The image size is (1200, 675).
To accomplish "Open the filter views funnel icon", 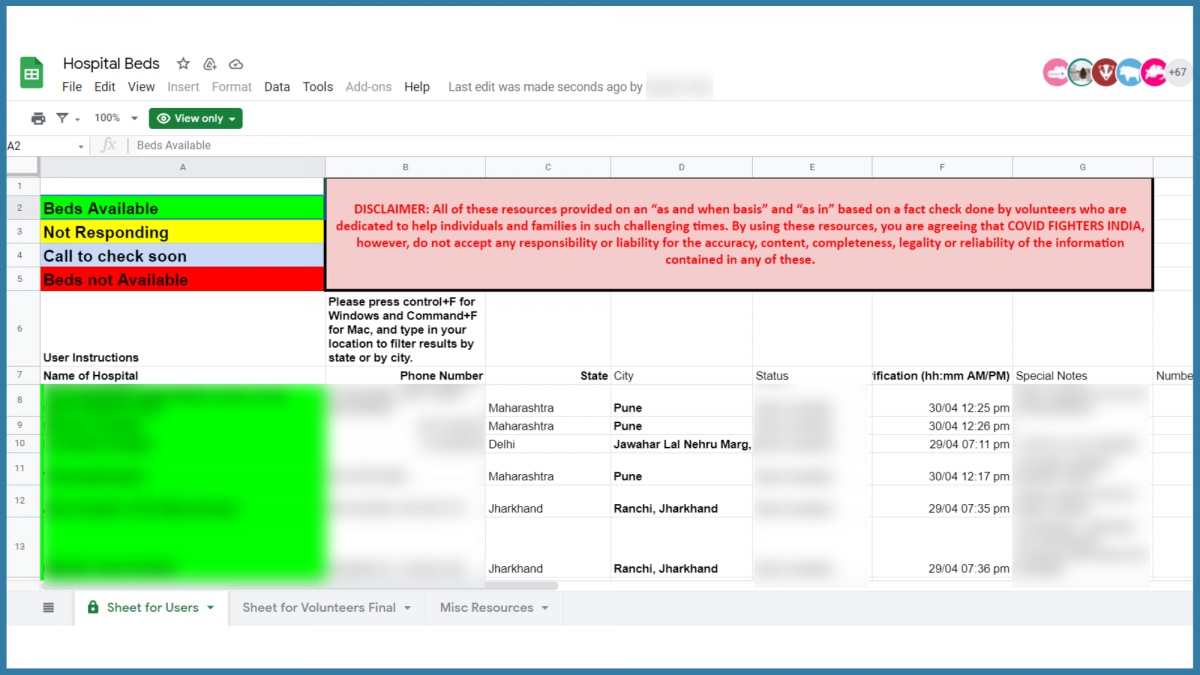I will (x=63, y=118).
